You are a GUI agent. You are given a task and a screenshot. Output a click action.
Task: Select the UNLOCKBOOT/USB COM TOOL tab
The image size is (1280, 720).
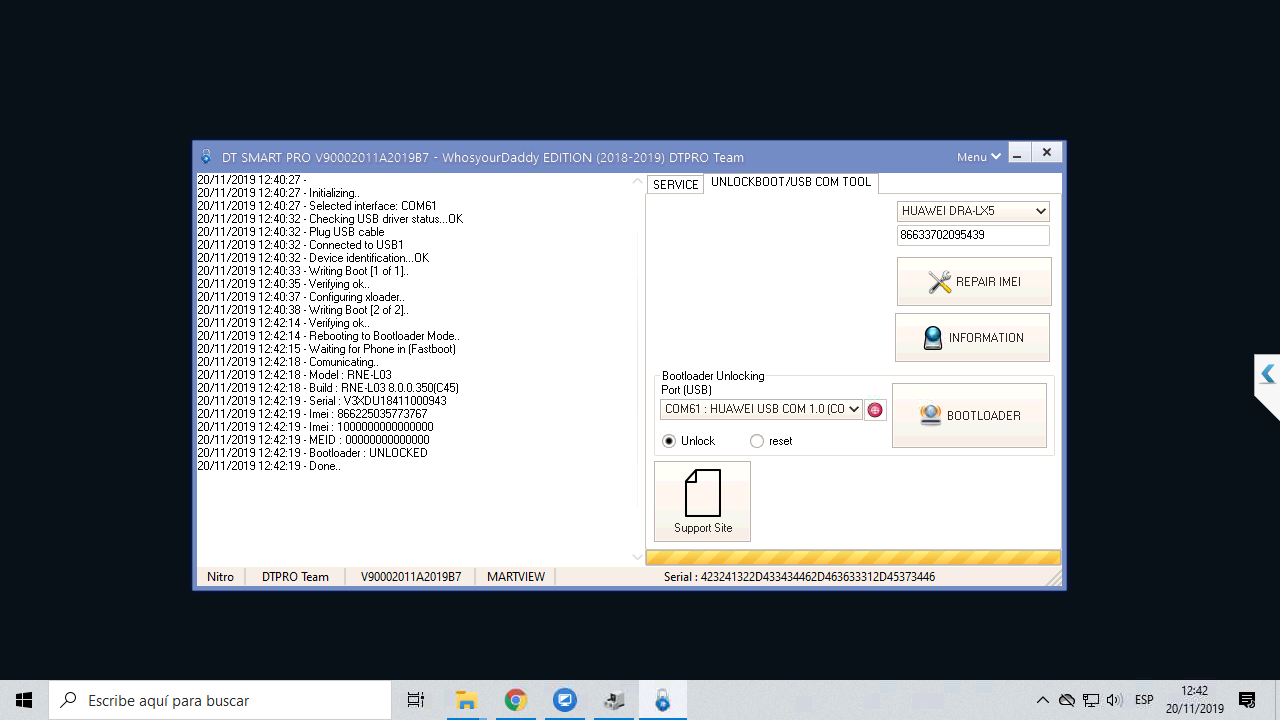[x=791, y=183]
